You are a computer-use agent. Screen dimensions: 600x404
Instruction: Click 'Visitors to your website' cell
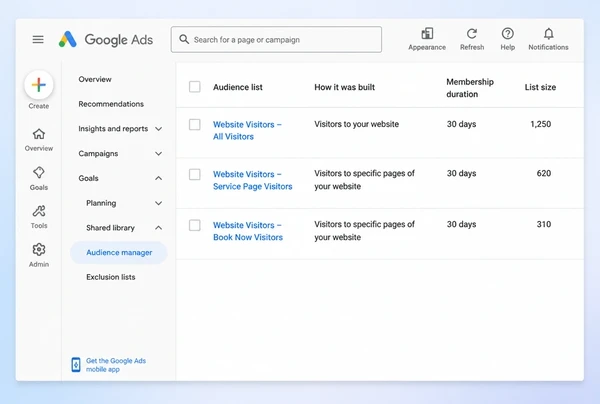(357, 124)
